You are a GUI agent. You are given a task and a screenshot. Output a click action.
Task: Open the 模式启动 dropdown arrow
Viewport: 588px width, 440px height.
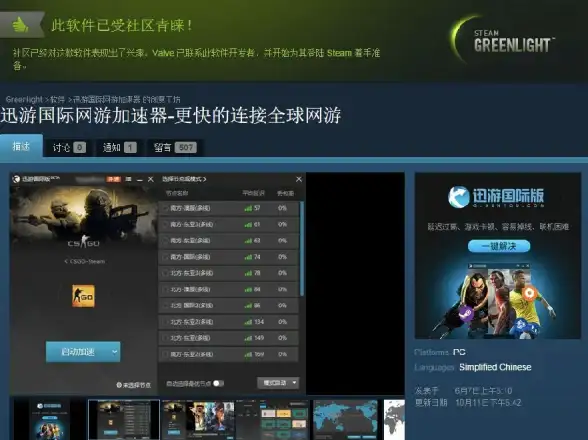pyautogui.click(x=294, y=383)
